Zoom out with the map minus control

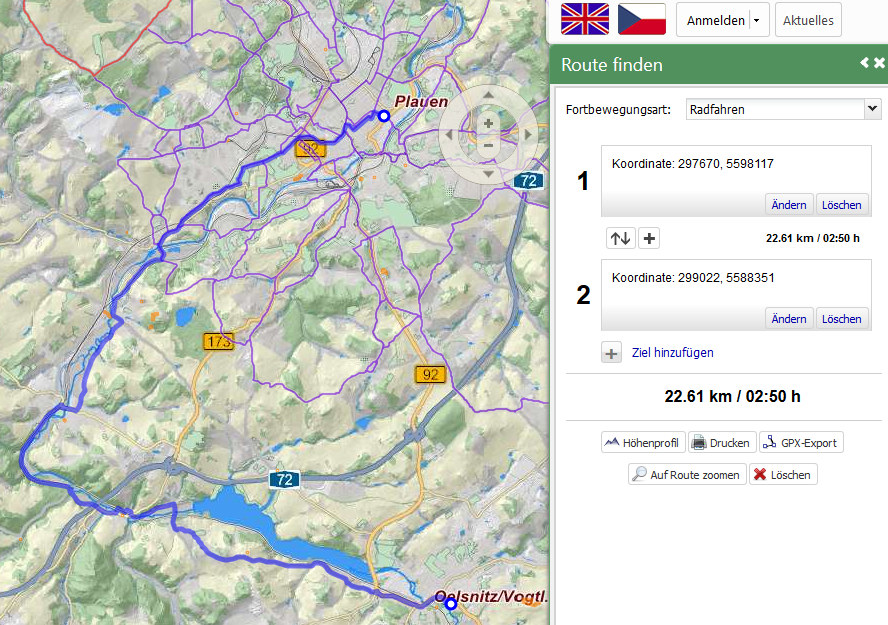(488, 145)
